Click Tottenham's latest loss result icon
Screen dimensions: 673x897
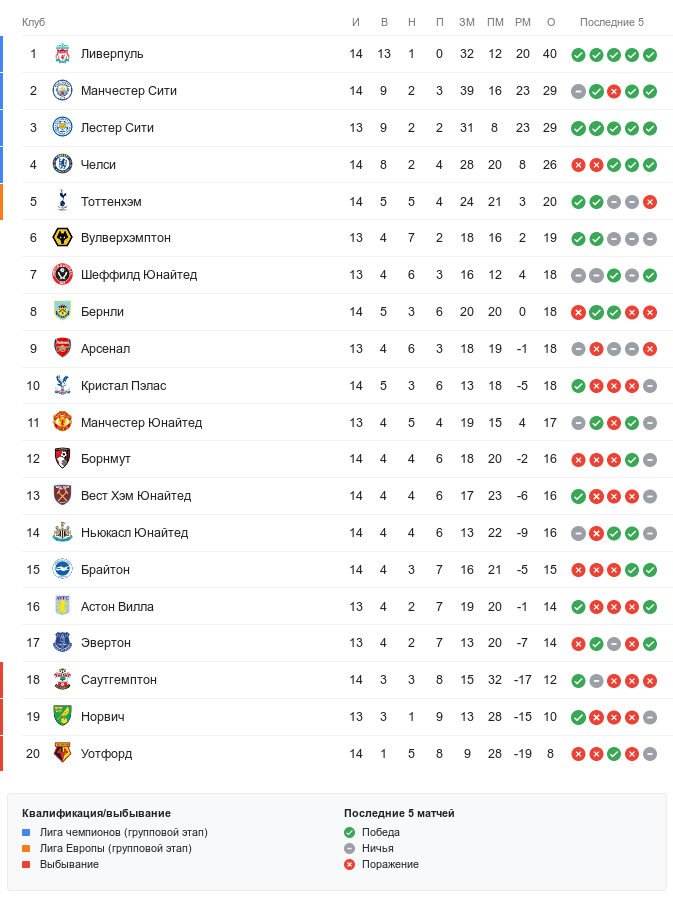pyautogui.click(x=650, y=202)
